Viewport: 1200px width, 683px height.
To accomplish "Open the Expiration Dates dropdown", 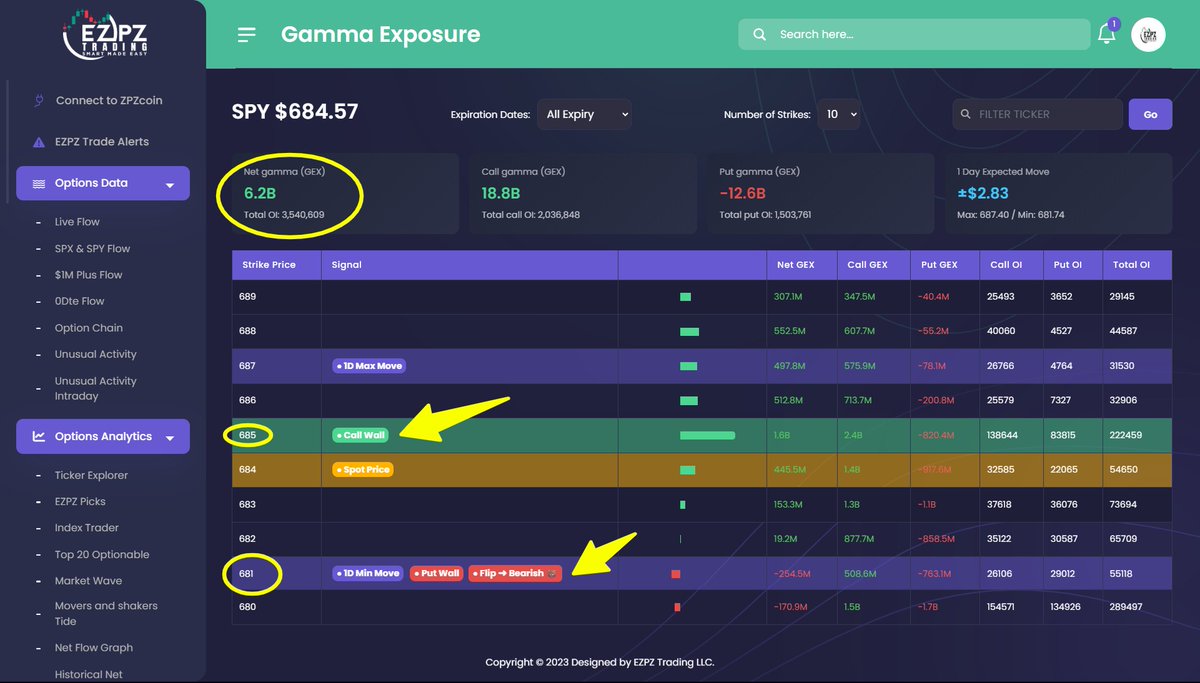I will coord(584,114).
